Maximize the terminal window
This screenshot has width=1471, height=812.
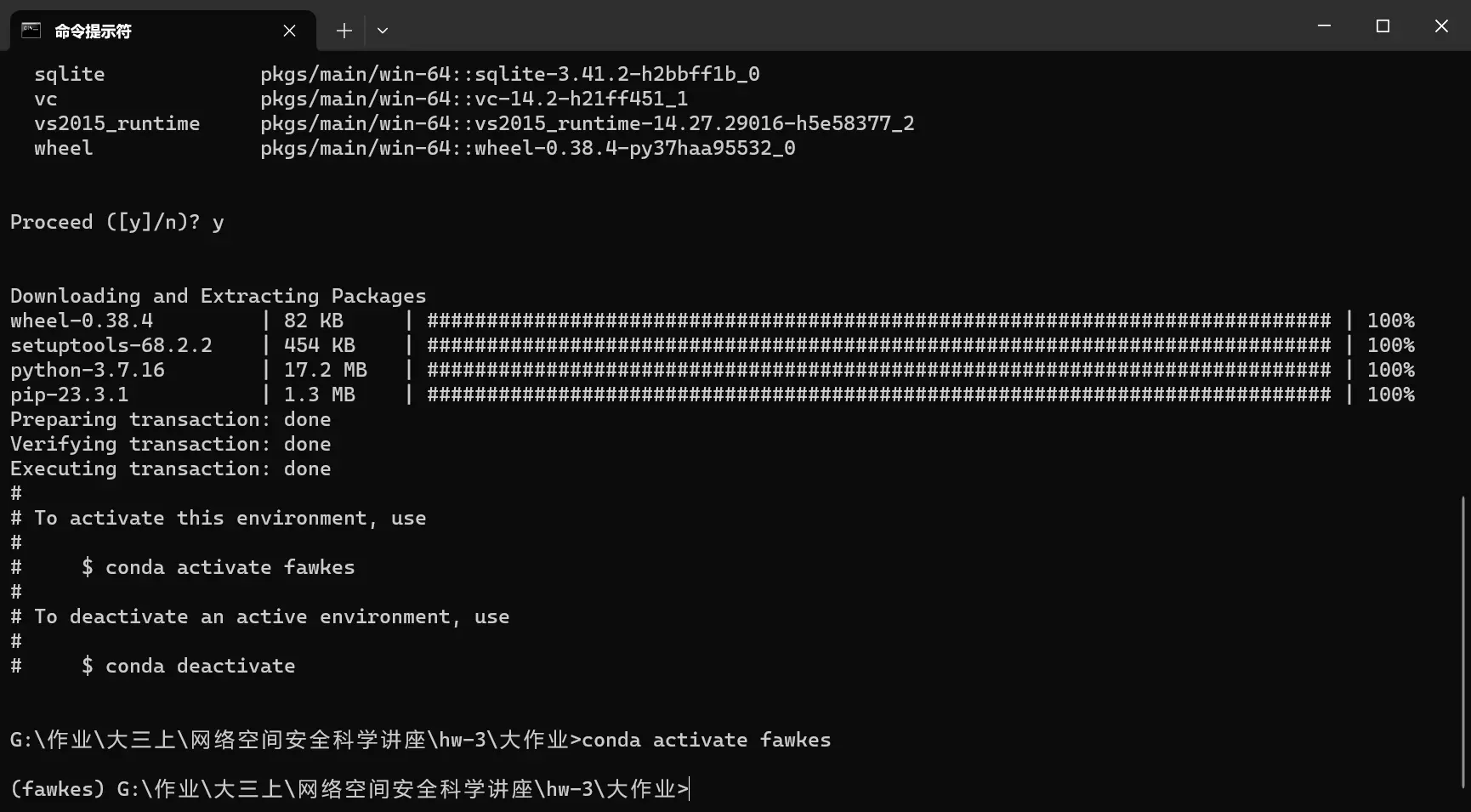(1383, 26)
